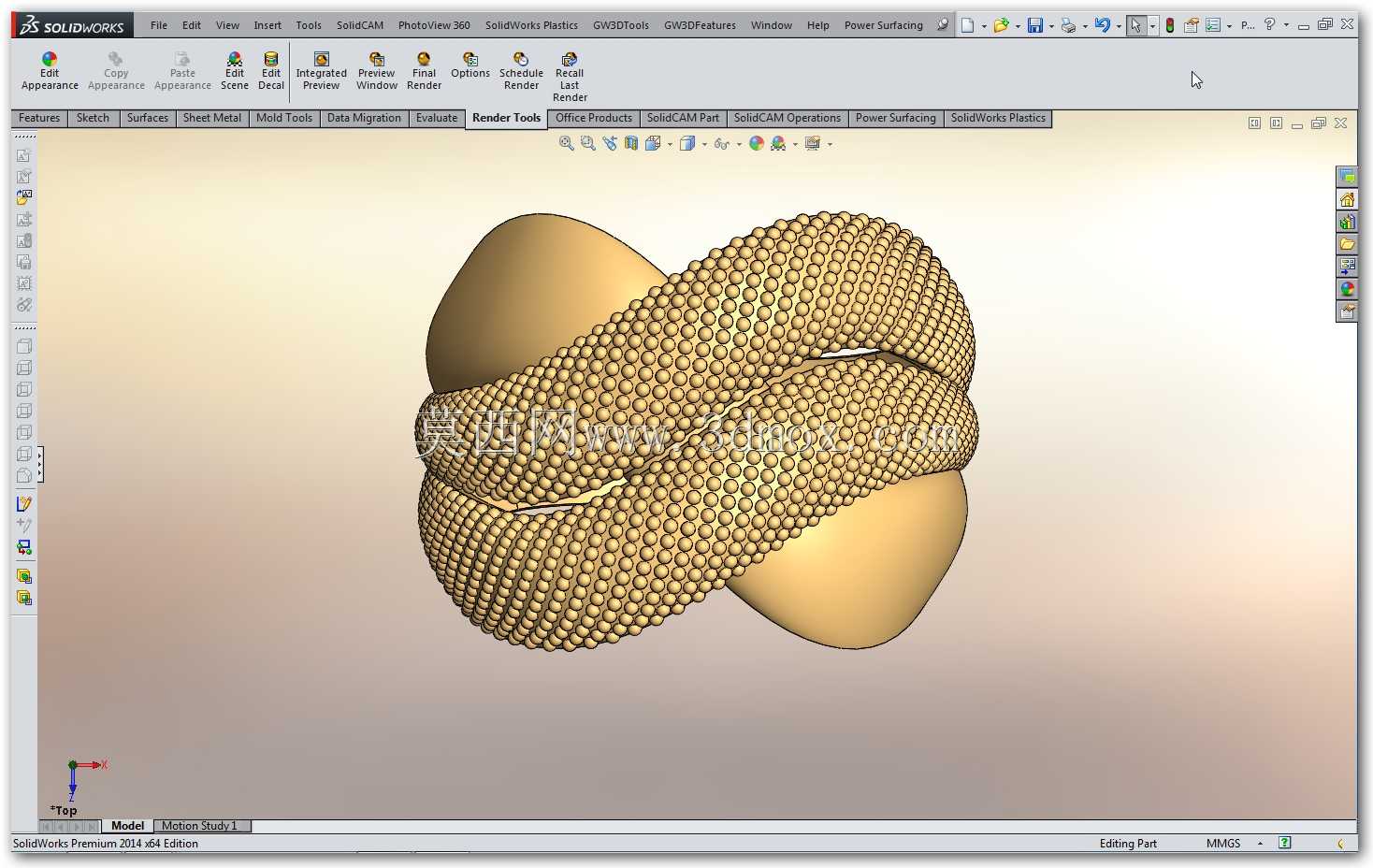Click Recall Last Render
The width and height of the screenshot is (1373, 868).
coord(570,77)
